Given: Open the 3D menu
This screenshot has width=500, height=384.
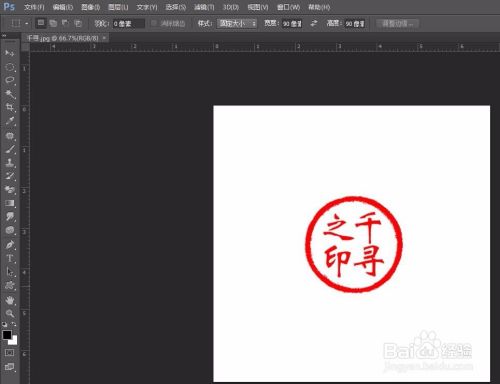Looking at the screenshot, I should [231, 7].
